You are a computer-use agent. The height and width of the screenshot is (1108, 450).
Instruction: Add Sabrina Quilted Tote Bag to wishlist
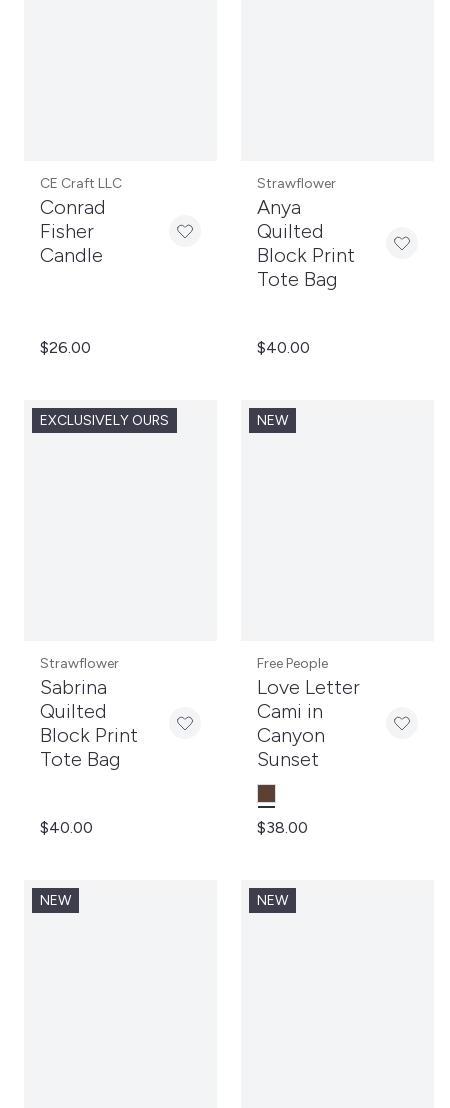(185, 723)
